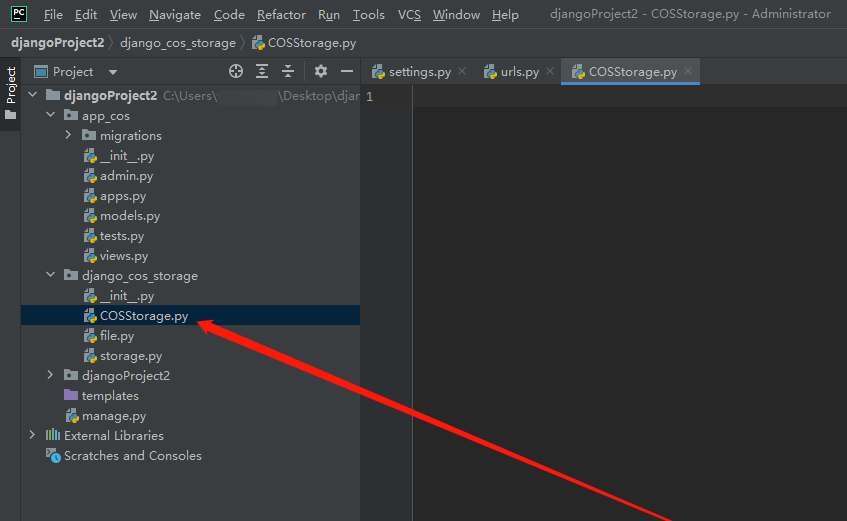Expand the migrations folder
Image resolution: width=847 pixels, height=521 pixels.
pyautogui.click(x=69, y=135)
